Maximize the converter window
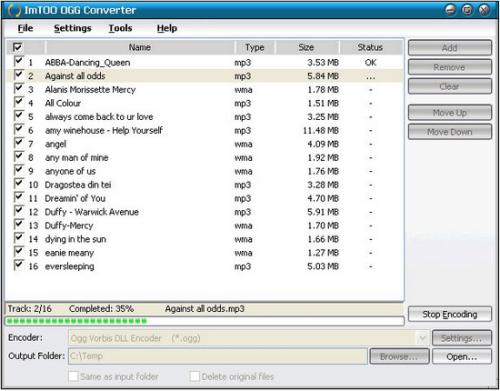500x391 pixels. [467, 10]
